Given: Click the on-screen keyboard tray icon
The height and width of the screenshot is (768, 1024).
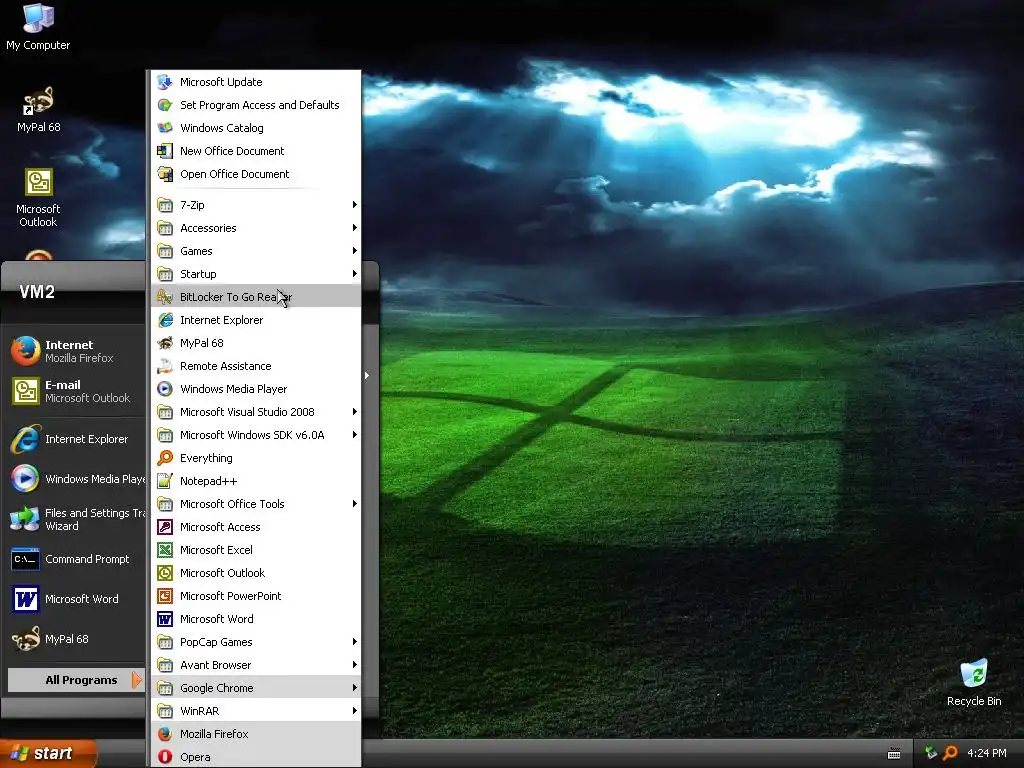Looking at the screenshot, I should coord(894,754).
